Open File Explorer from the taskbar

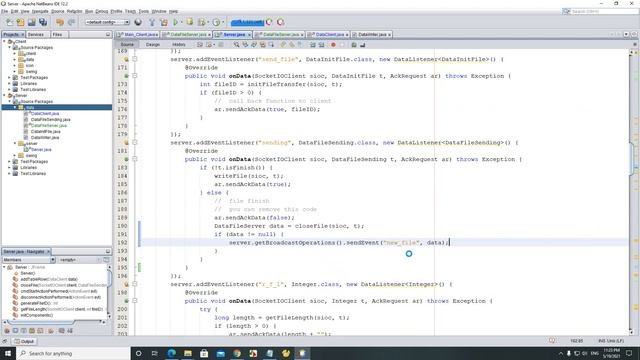click(188, 353)
